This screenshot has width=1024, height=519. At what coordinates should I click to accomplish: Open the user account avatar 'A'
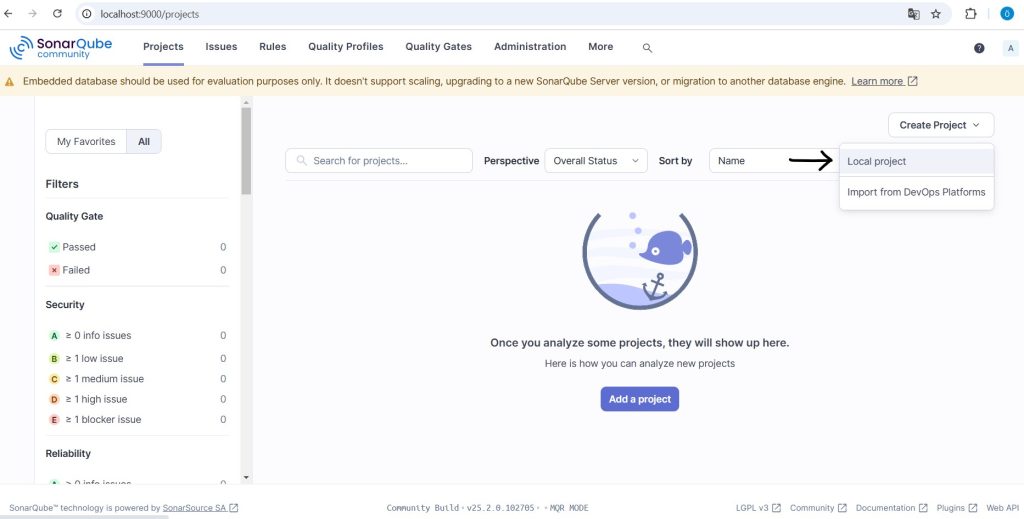(1010, 48)
